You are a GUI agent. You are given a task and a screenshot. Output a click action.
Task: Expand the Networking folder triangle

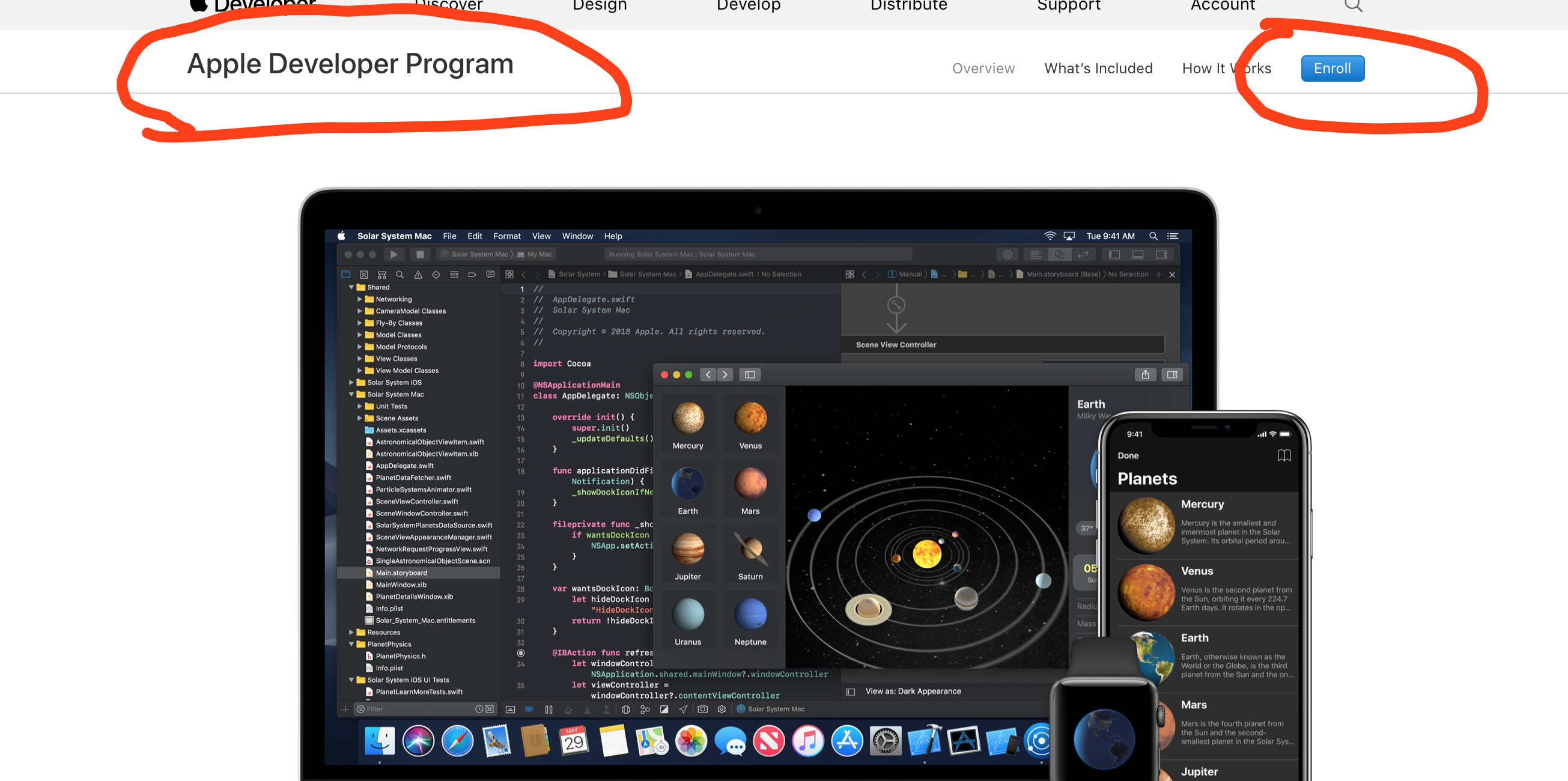(x=360, y=299)
